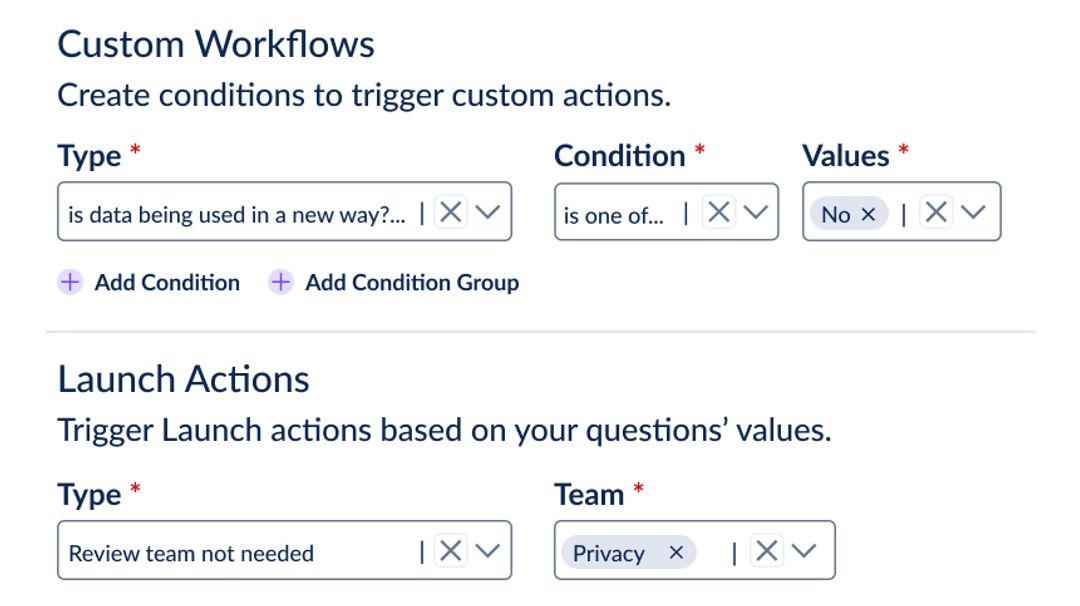Clear all selections in the Team field
1080x606 pixels.
[x=768, y=550]
